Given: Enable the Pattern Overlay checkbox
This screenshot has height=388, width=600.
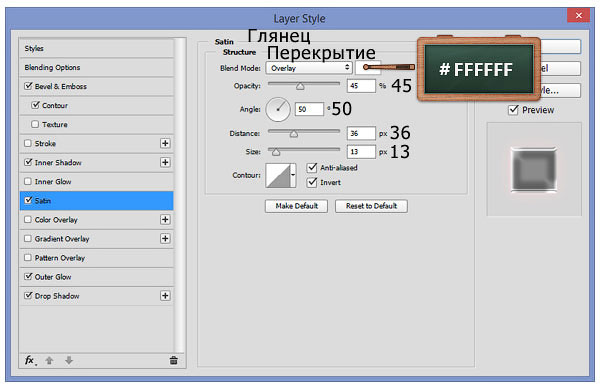Looking at the screenshot, I should click(x=28, y=258).
